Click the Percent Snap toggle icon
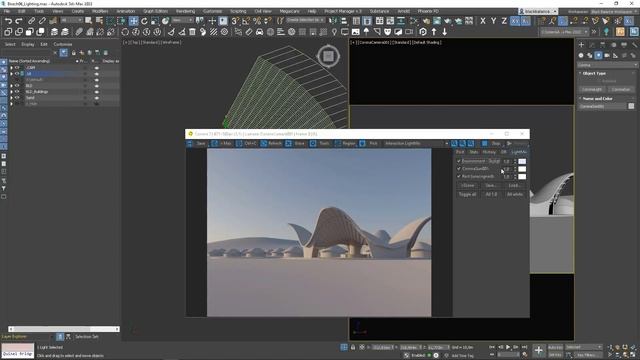Image resolution: width=640 pixels, height=360 pixels. tap(257, 21)
